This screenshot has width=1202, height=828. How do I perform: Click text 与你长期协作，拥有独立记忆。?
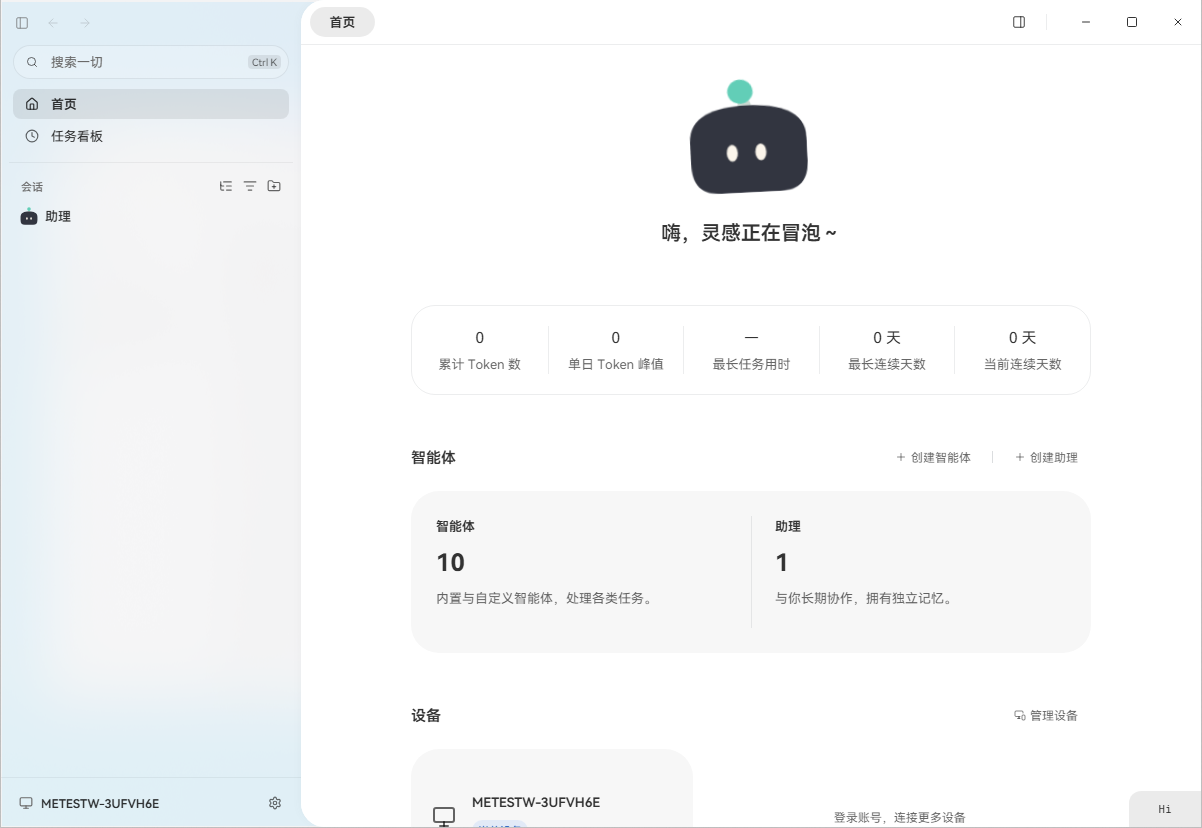click(866, 599)
